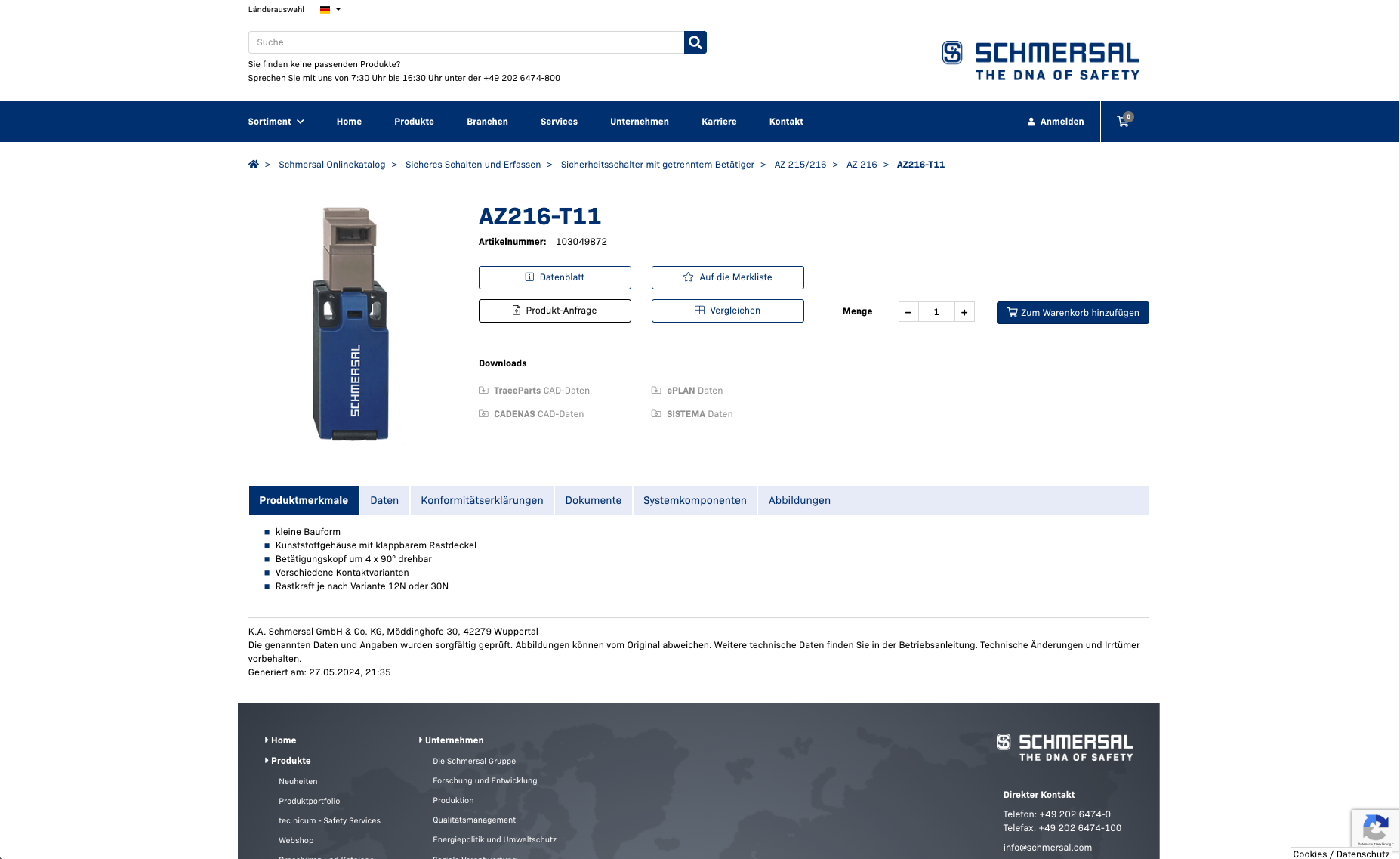Click the AZ216-T11 product image
This screenshot has height=859, width=1400.
[x=351, y=323]
